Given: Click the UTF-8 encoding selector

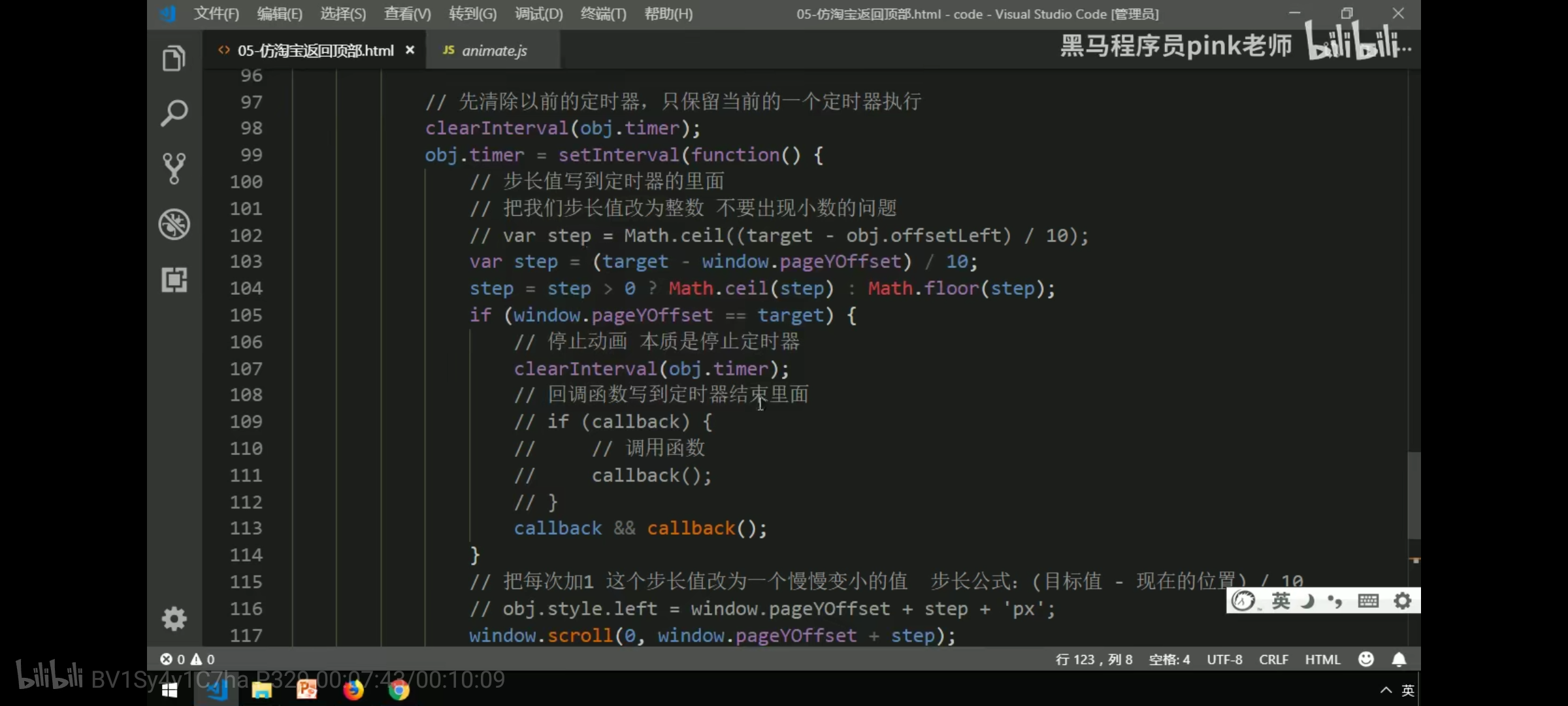Looking at the screenshot, I should tap(1224, 659).
